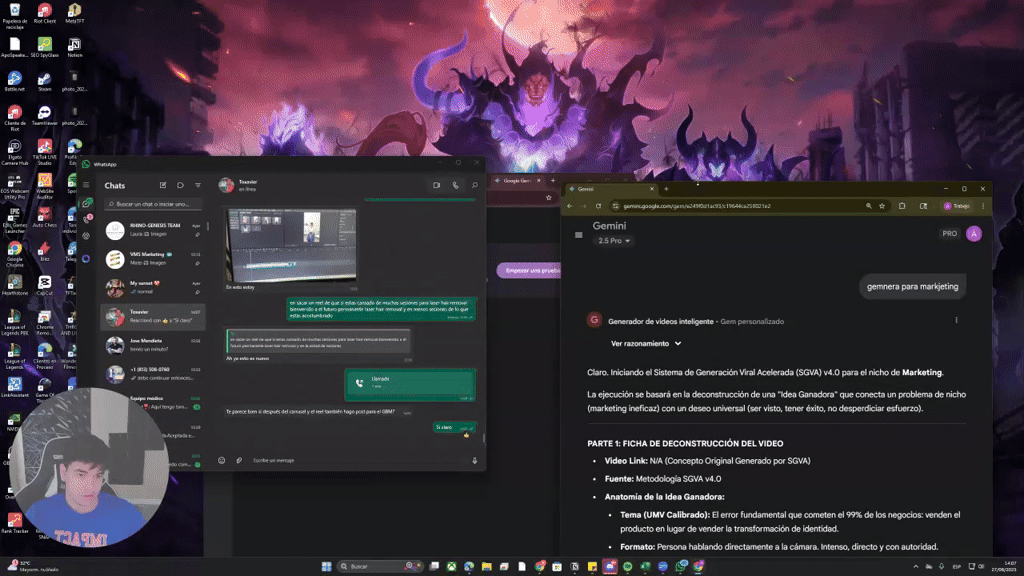Open the Gemini response three-dot options
1024x576 pixels.
956,320
